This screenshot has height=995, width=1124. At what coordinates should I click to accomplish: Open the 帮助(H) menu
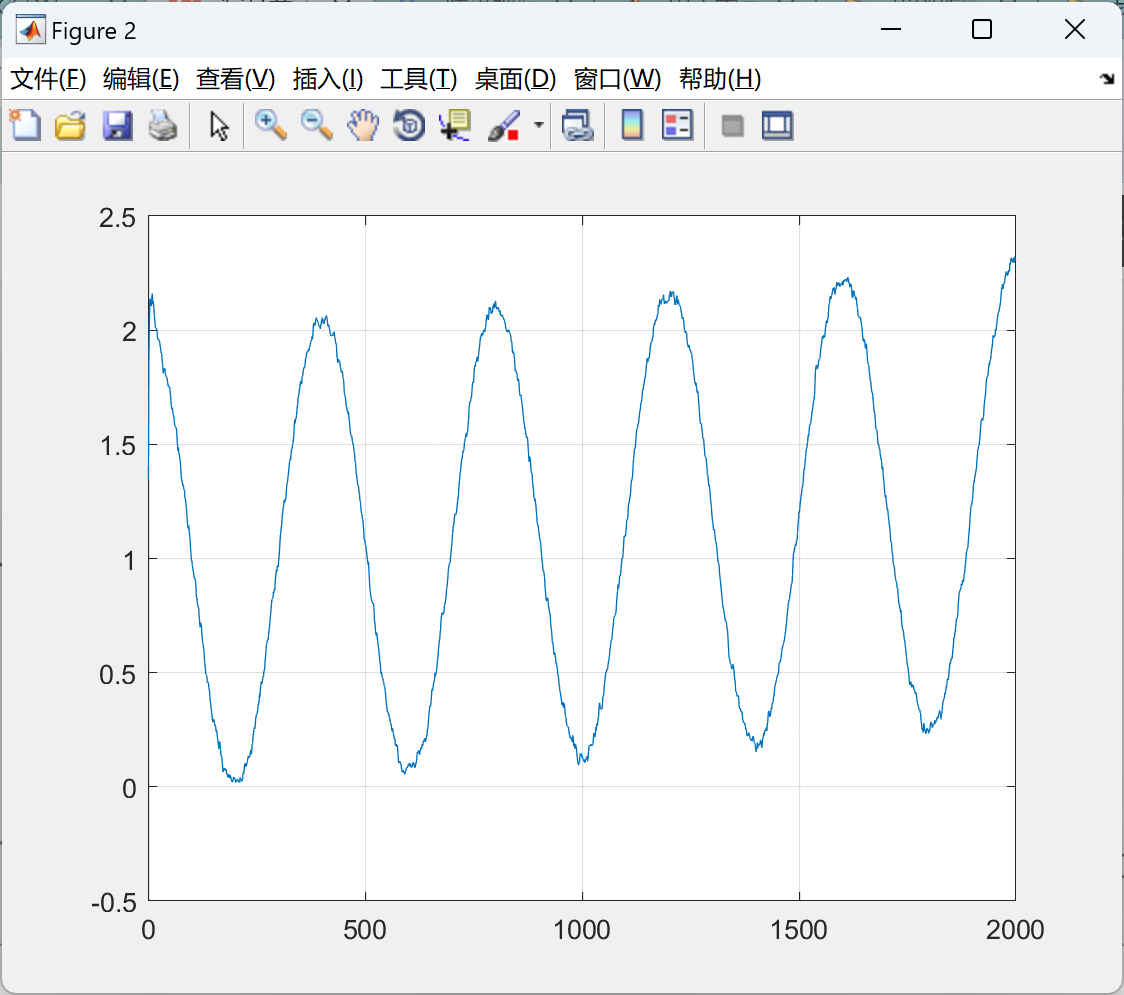click(720, 79)
